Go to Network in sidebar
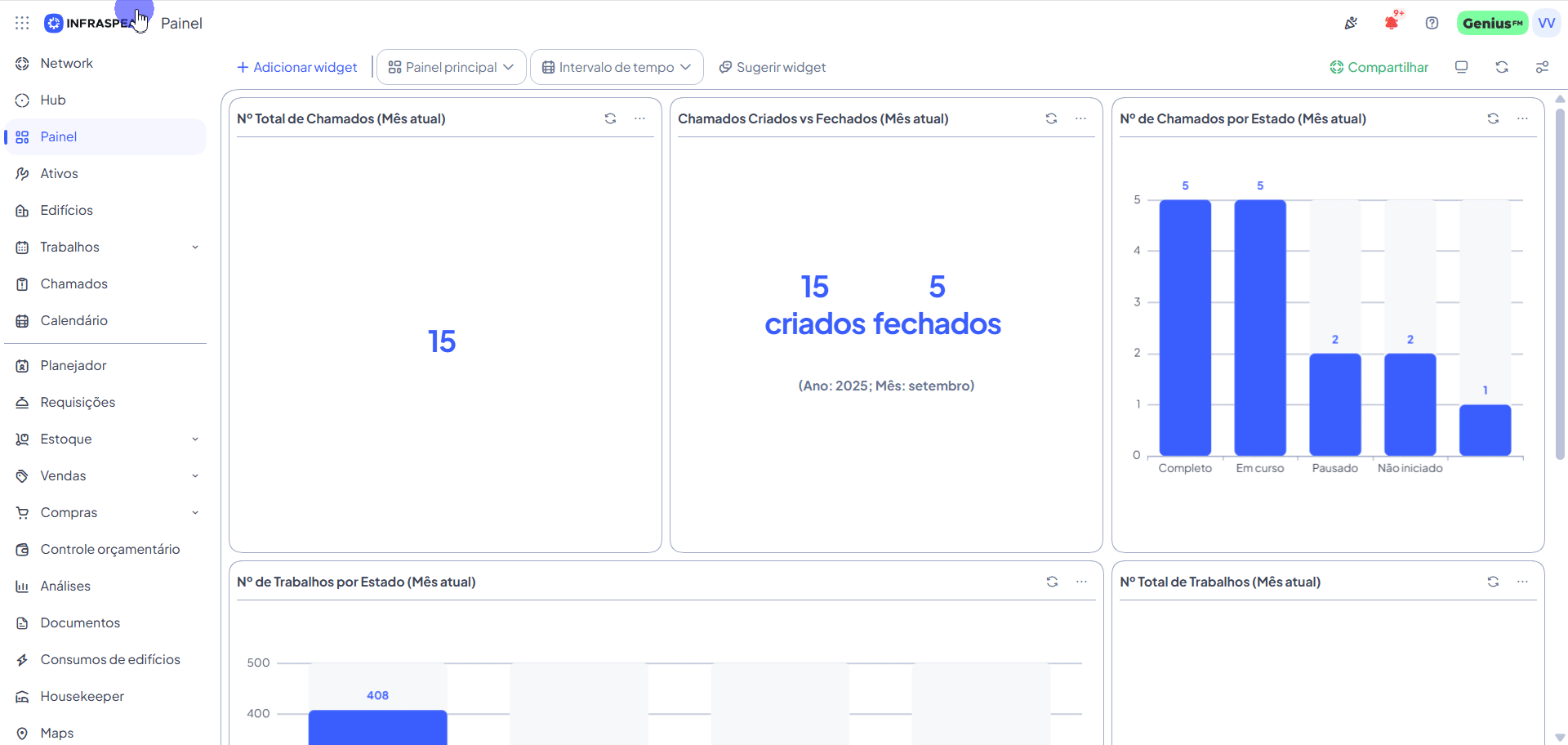The width and height of the screenshot is (1568, 745). (x=105, y=63)
